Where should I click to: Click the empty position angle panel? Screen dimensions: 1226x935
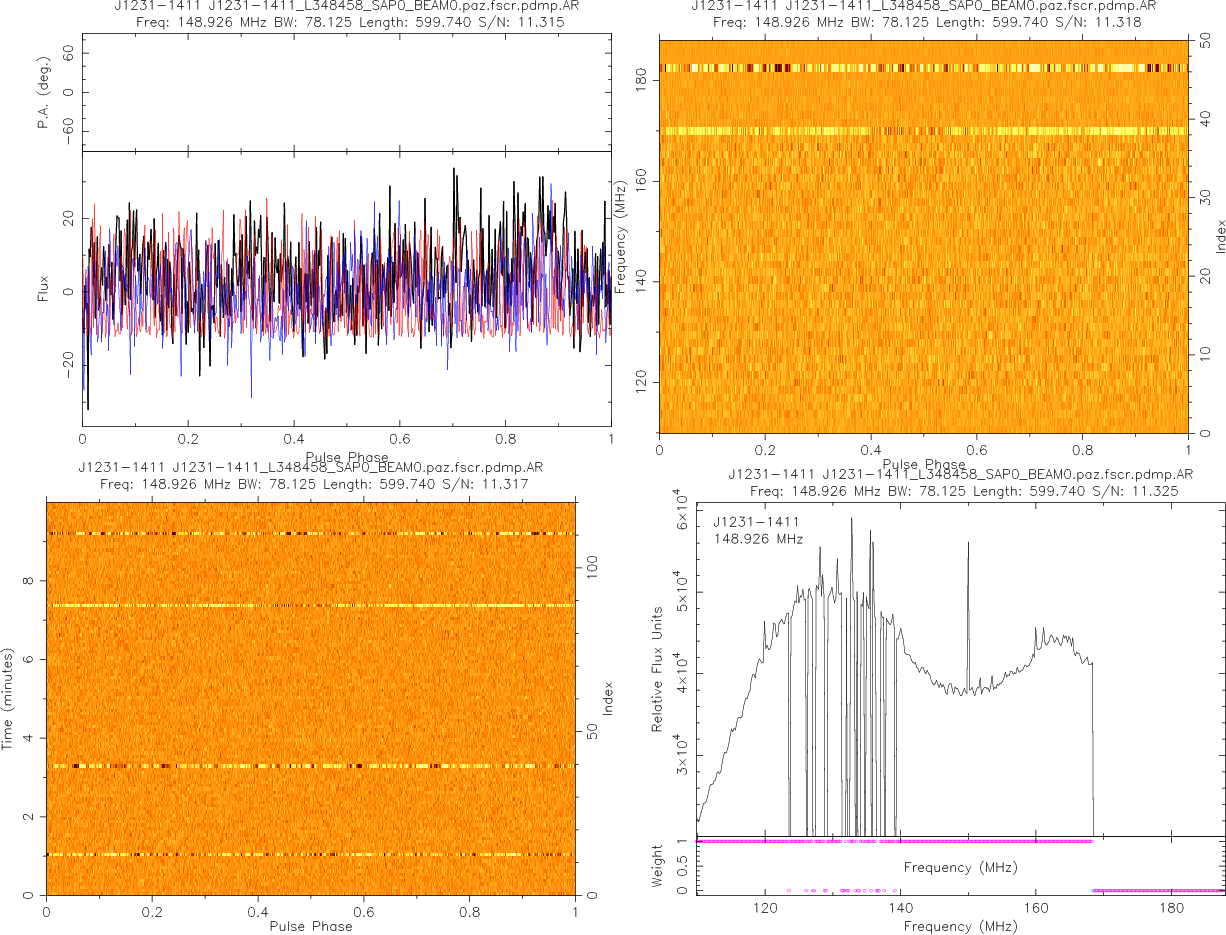[345, 93]
